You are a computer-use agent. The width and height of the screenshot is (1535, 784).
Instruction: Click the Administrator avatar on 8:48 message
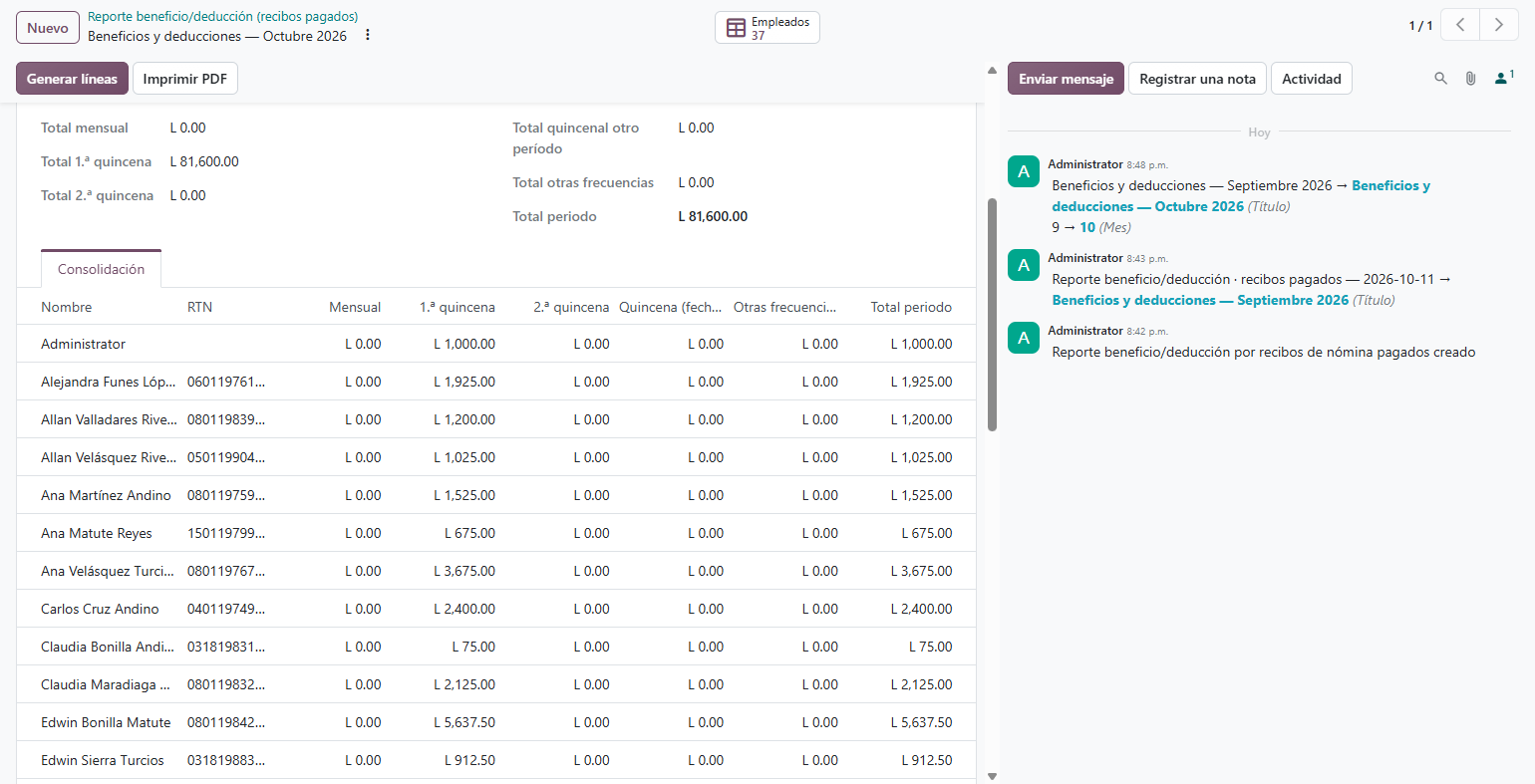(x=1024, y=171)
